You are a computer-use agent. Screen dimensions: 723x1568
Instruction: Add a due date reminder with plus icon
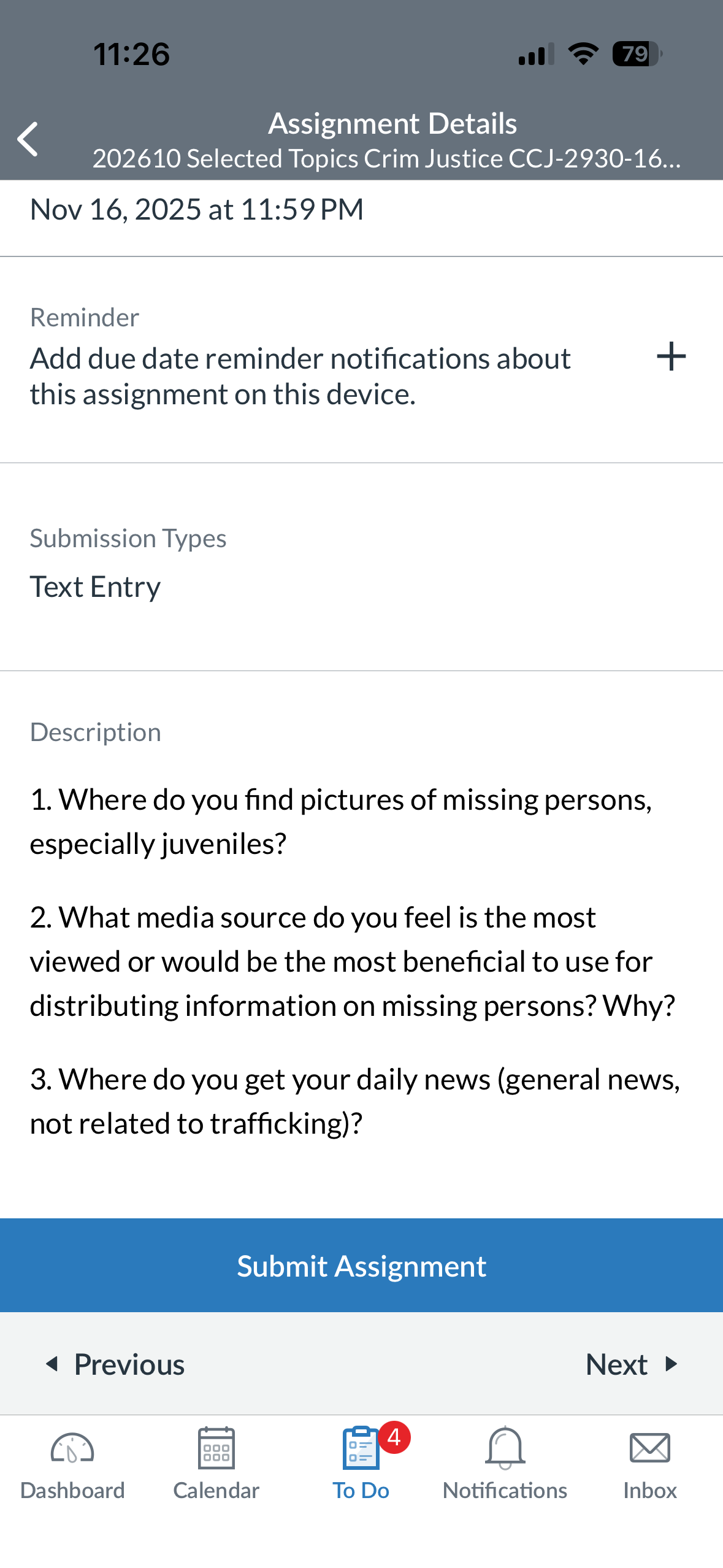671,356
